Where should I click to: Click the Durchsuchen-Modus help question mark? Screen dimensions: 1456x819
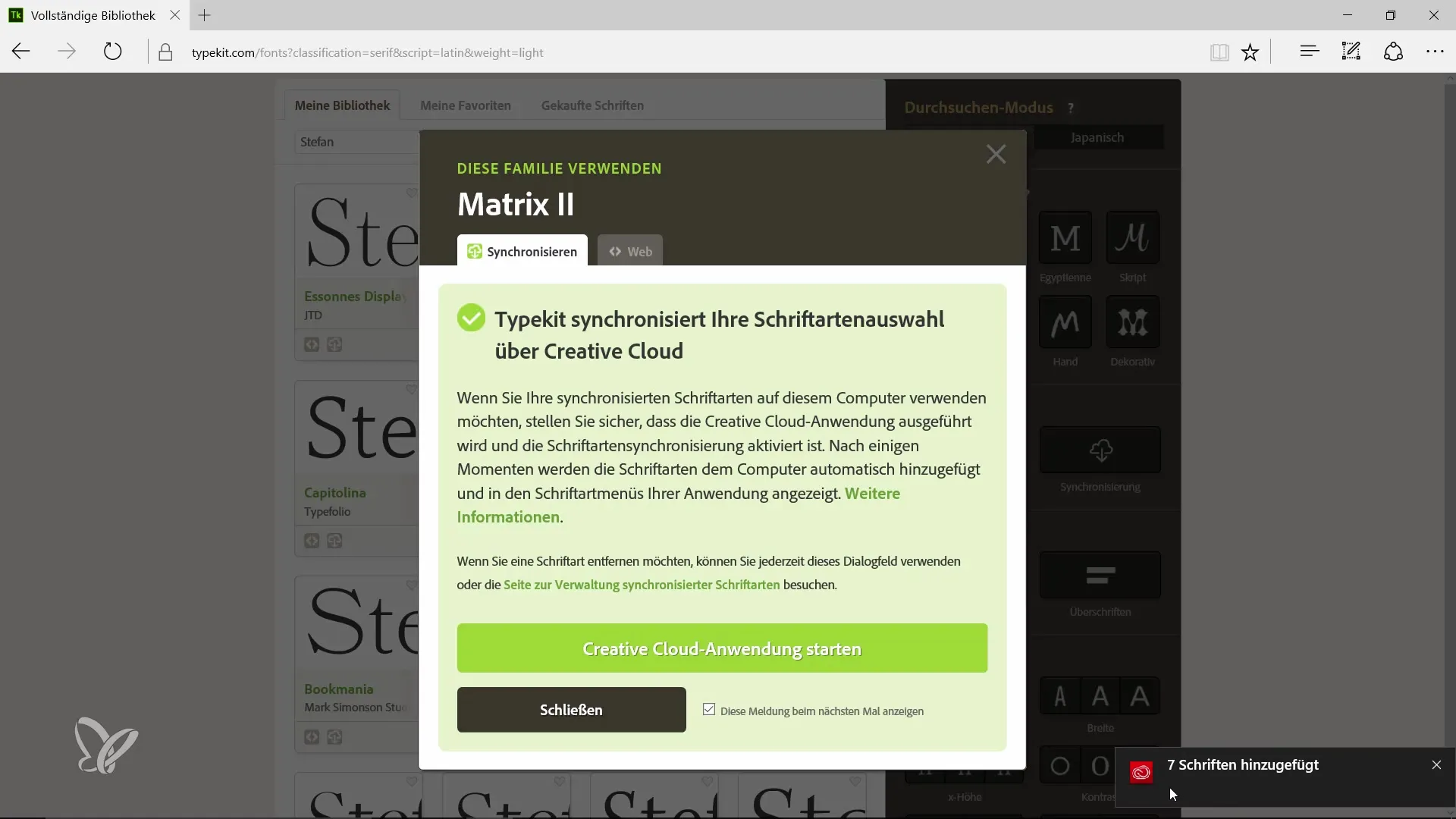[1071, 108]
